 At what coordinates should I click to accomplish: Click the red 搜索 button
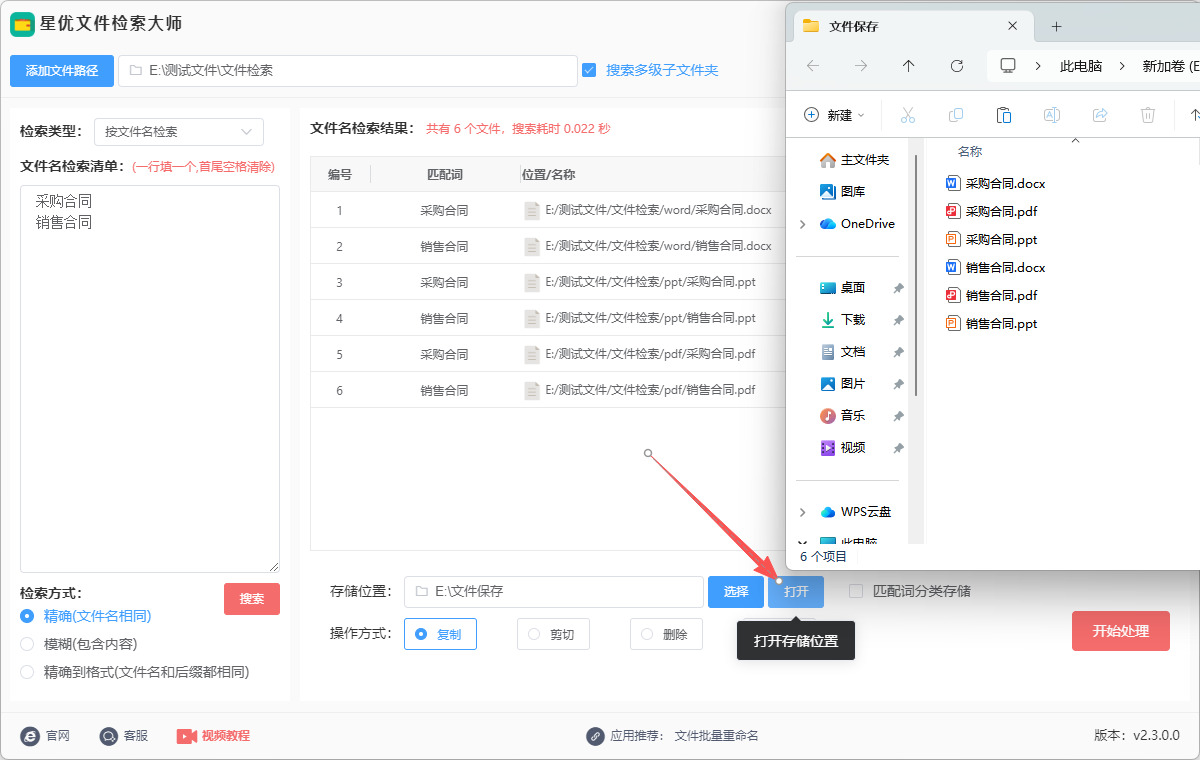(252, 599)
